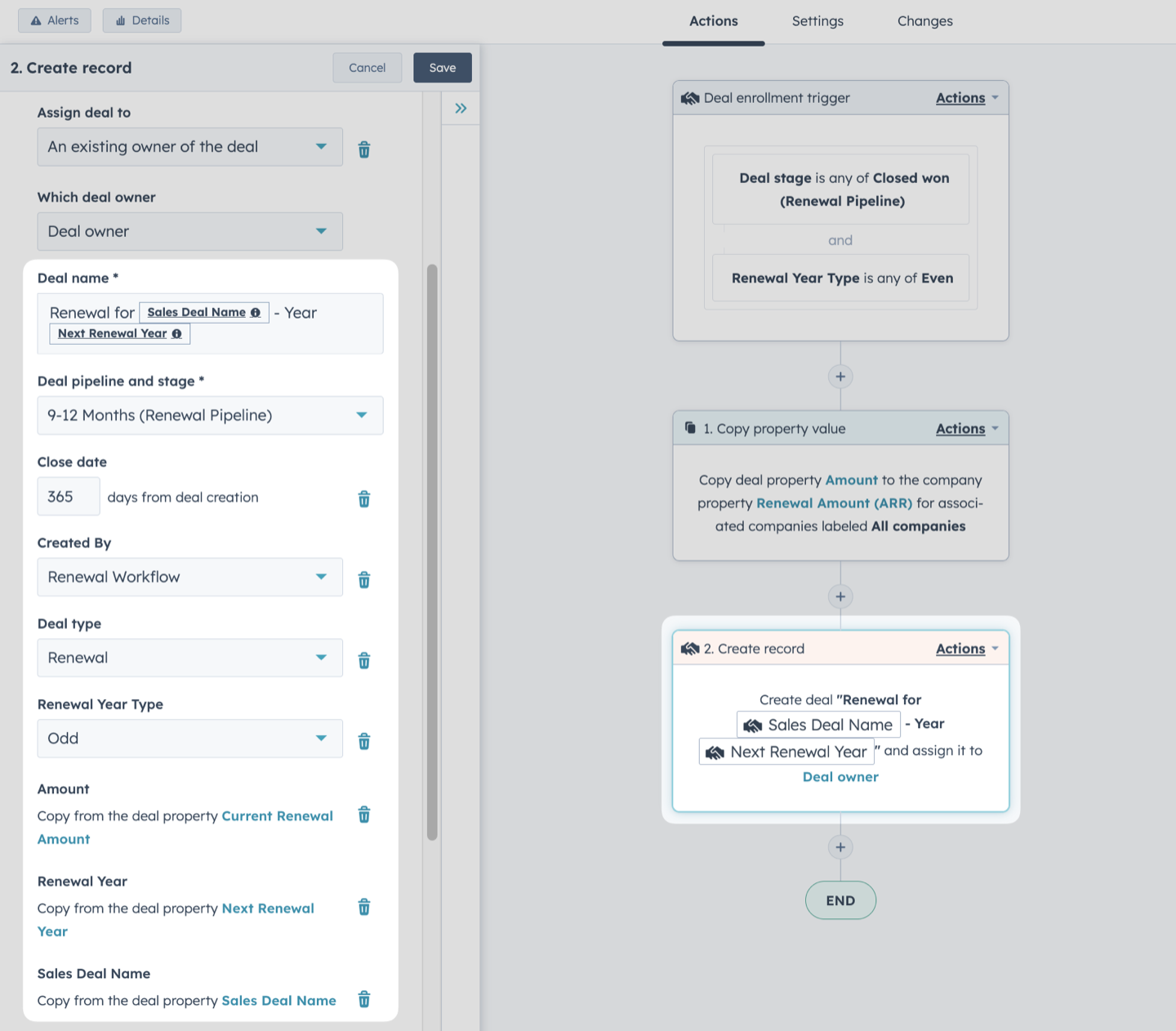Image resolution: width=1176 pixels, height=1031 pixels.
Task: Open Actions menu on Create record card
Action: (967, 649)
